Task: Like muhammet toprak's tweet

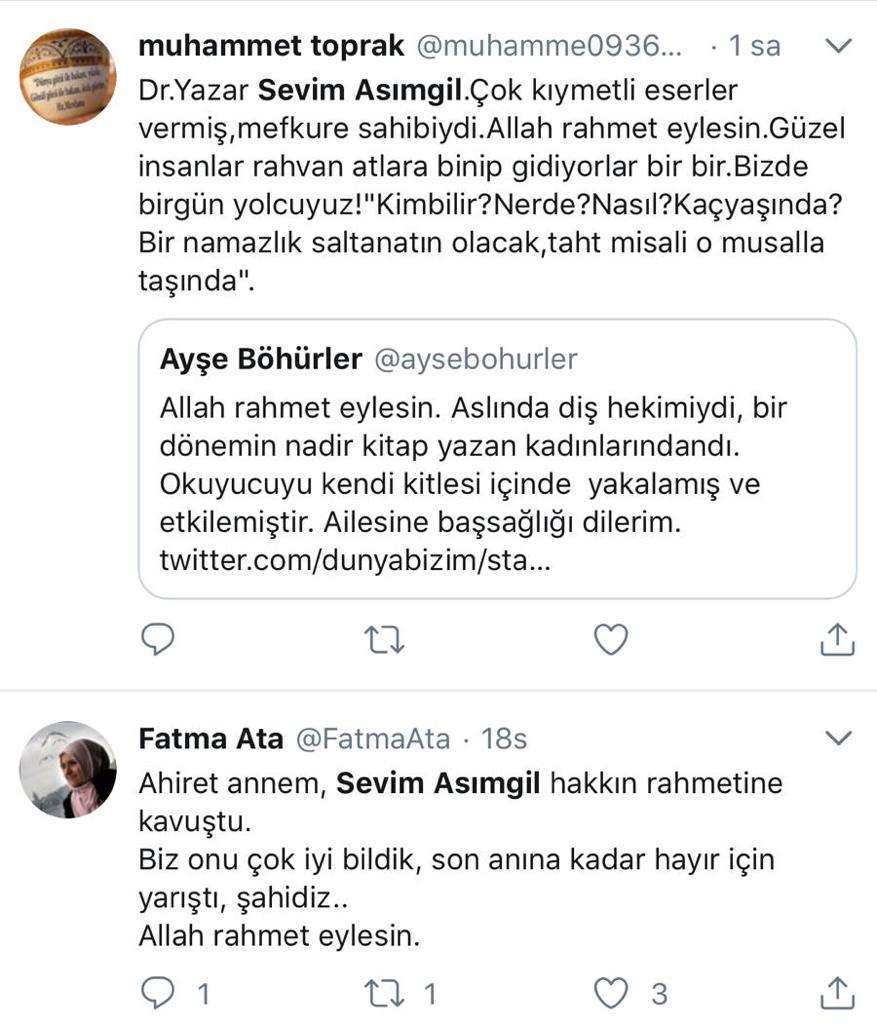Action: pyautogui.click(x=611, y=639)
